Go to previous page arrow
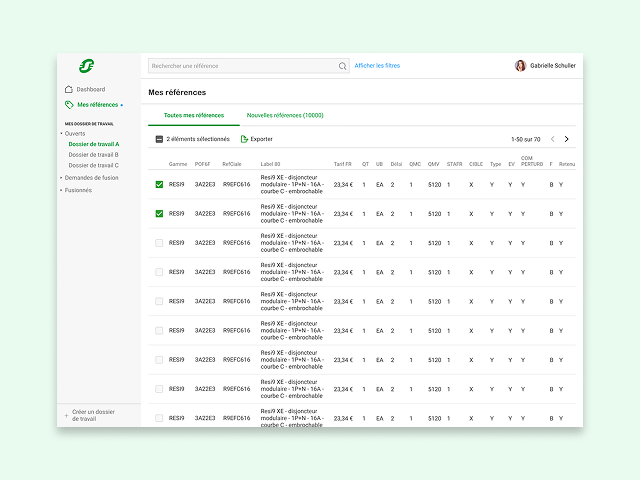Viewport: 640px width, 480px height. pyautogui.click(x=553, y=139)
